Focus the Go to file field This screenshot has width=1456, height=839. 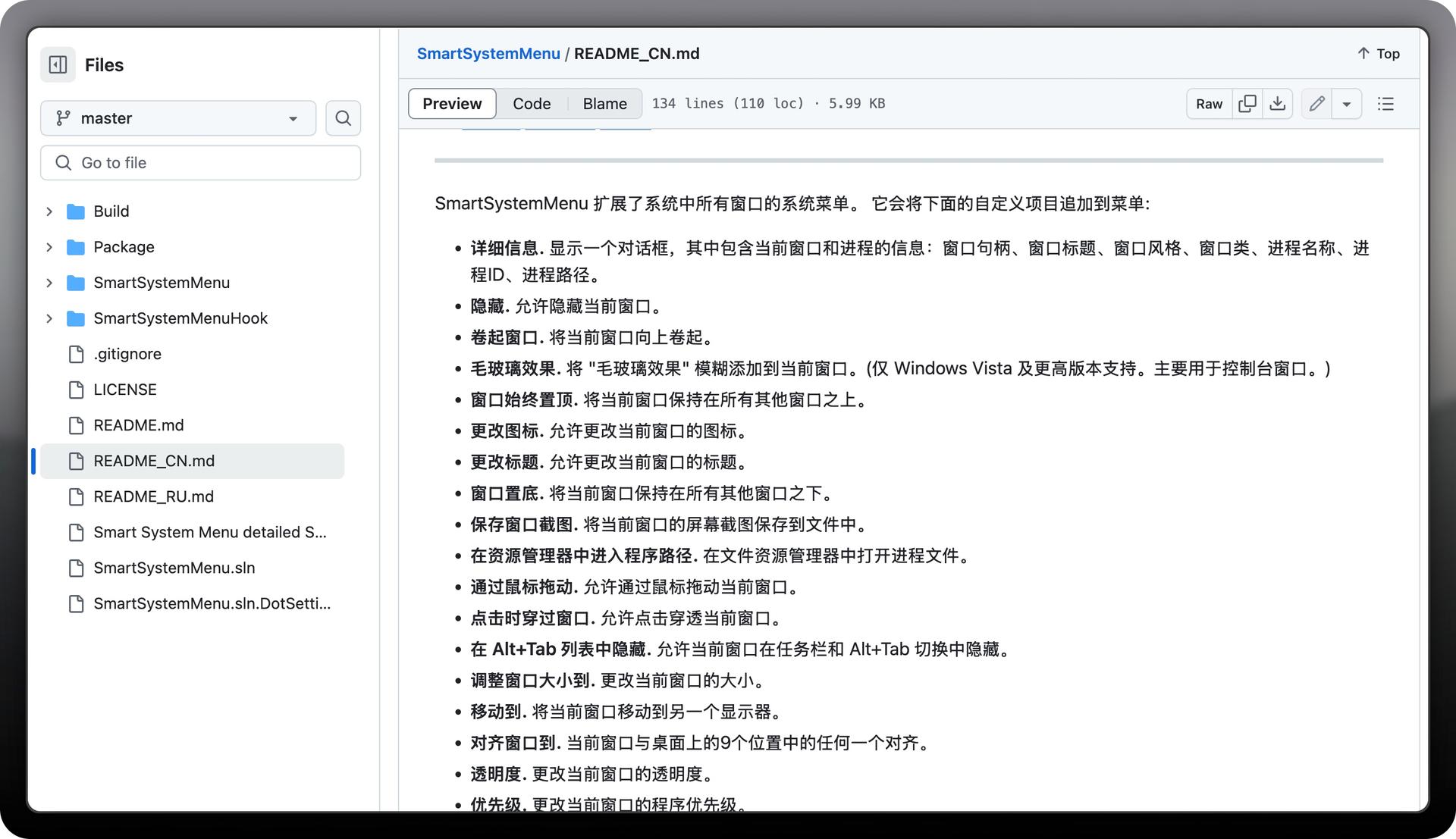coord(200,163)
